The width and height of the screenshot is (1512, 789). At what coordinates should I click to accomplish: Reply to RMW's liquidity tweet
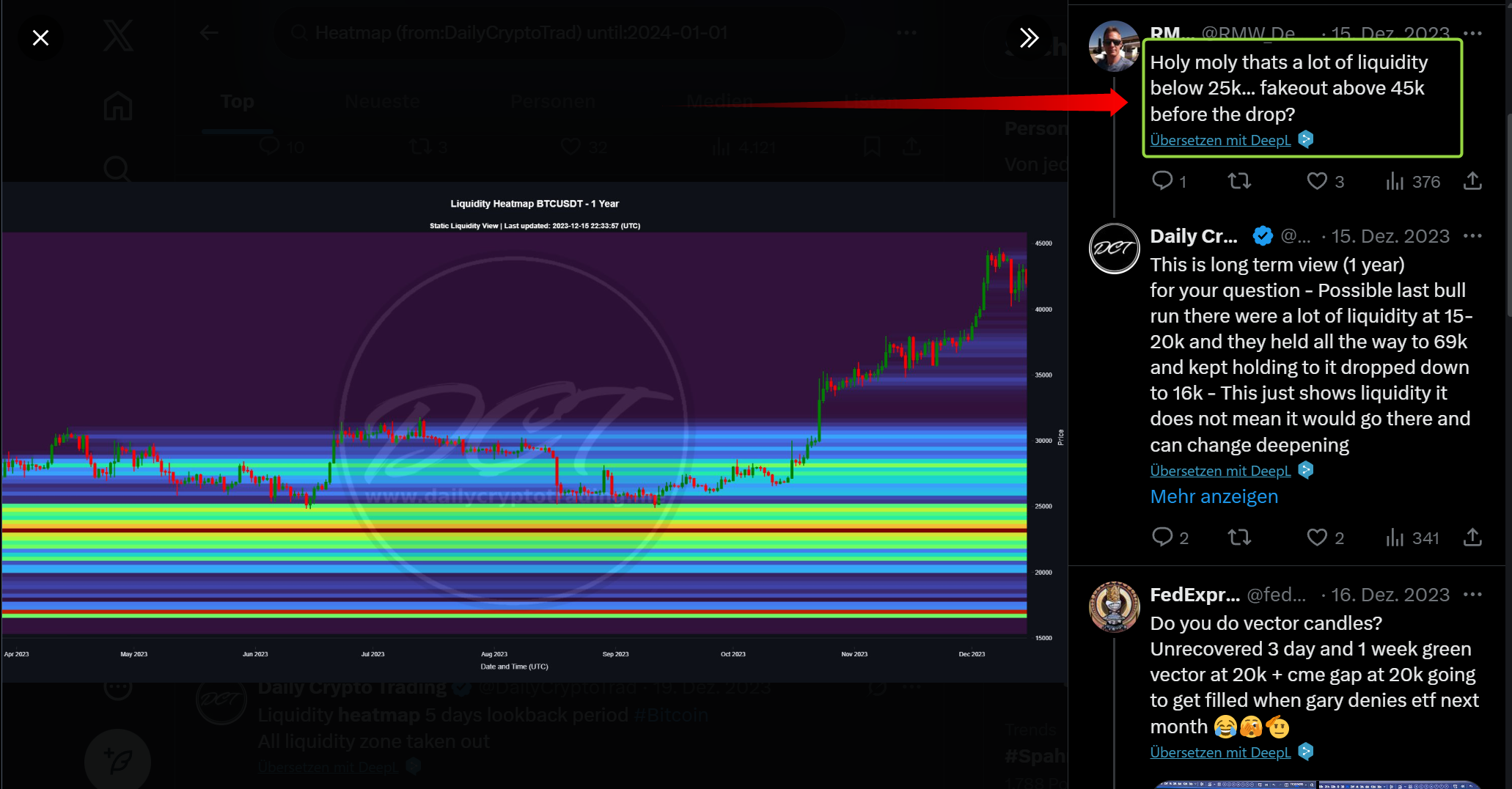click(1162, 181)
